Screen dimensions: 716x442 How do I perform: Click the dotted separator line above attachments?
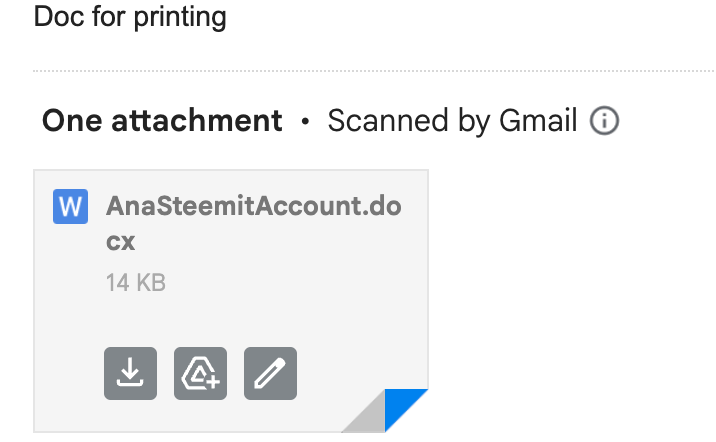pos(374,71)
